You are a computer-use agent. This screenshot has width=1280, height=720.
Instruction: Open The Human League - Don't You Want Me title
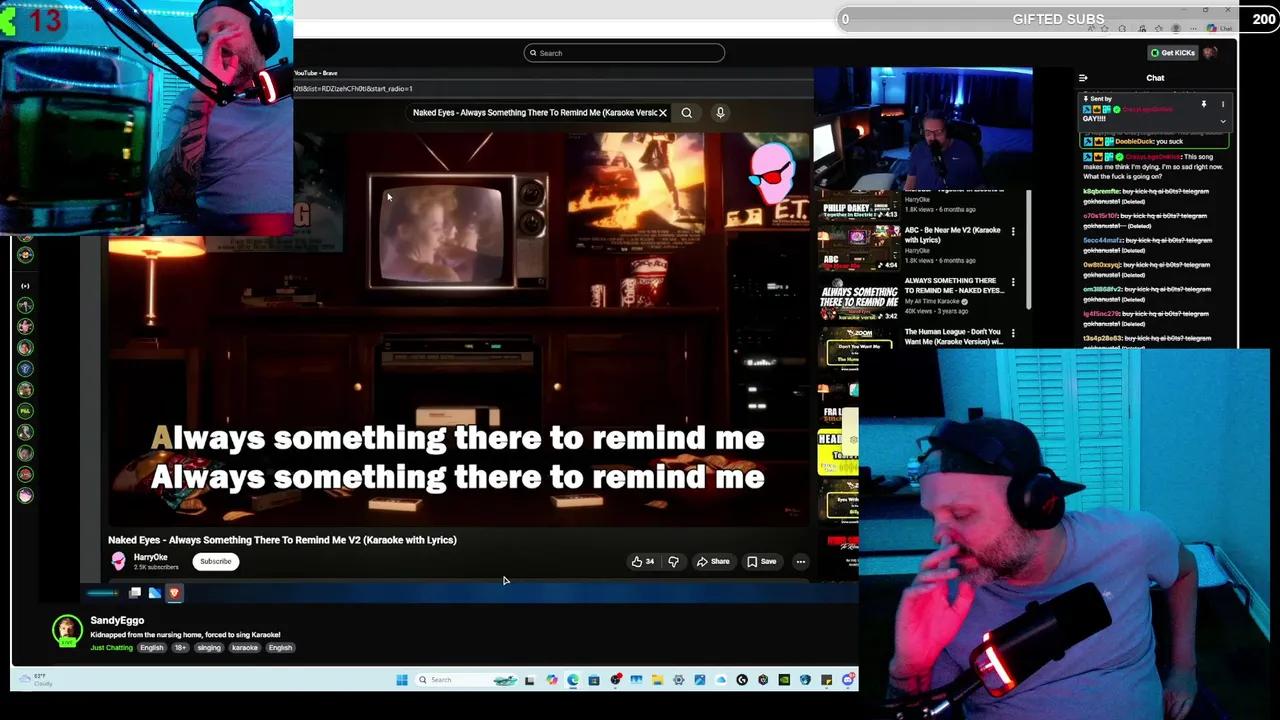tap(954, 337)
